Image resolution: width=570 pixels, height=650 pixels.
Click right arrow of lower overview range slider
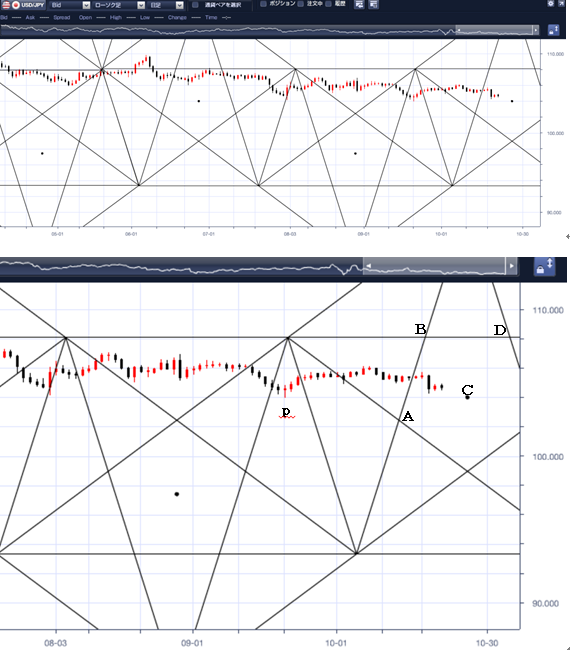point(512,266)
